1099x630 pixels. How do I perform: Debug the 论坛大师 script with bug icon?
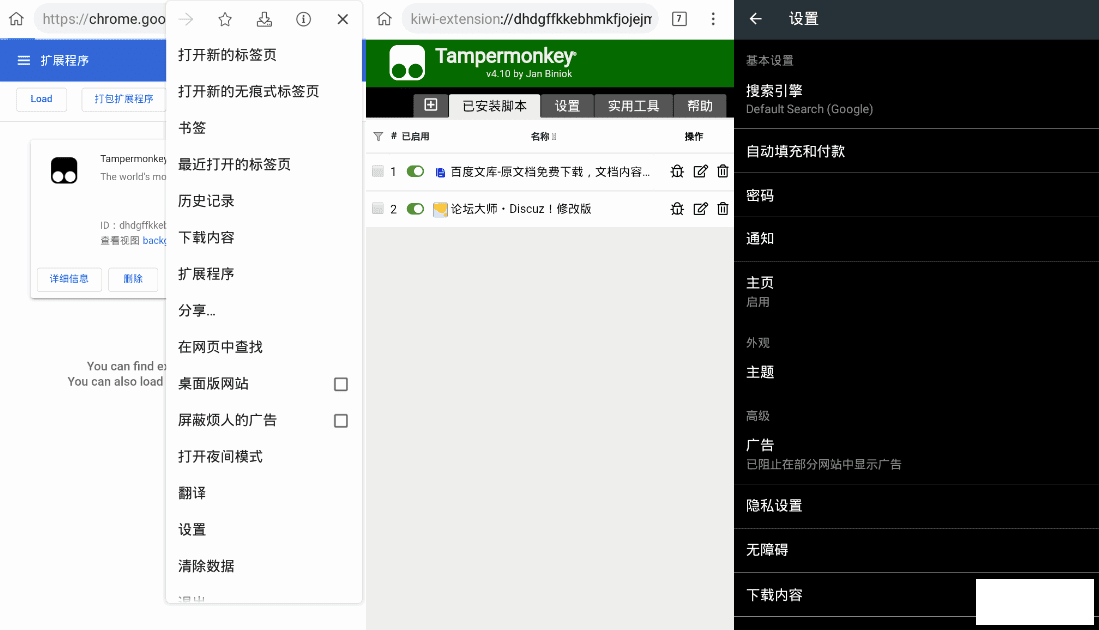pyautogui.click(x=677, y=208)
